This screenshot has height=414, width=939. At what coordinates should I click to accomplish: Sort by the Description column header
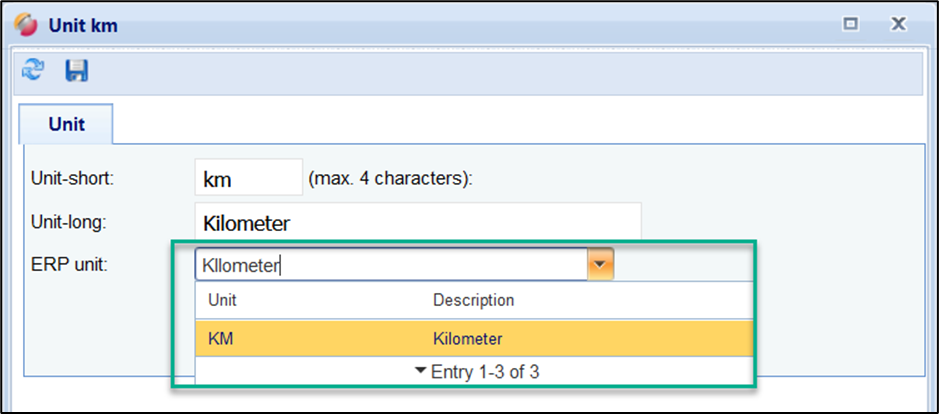tap(473, 300)
